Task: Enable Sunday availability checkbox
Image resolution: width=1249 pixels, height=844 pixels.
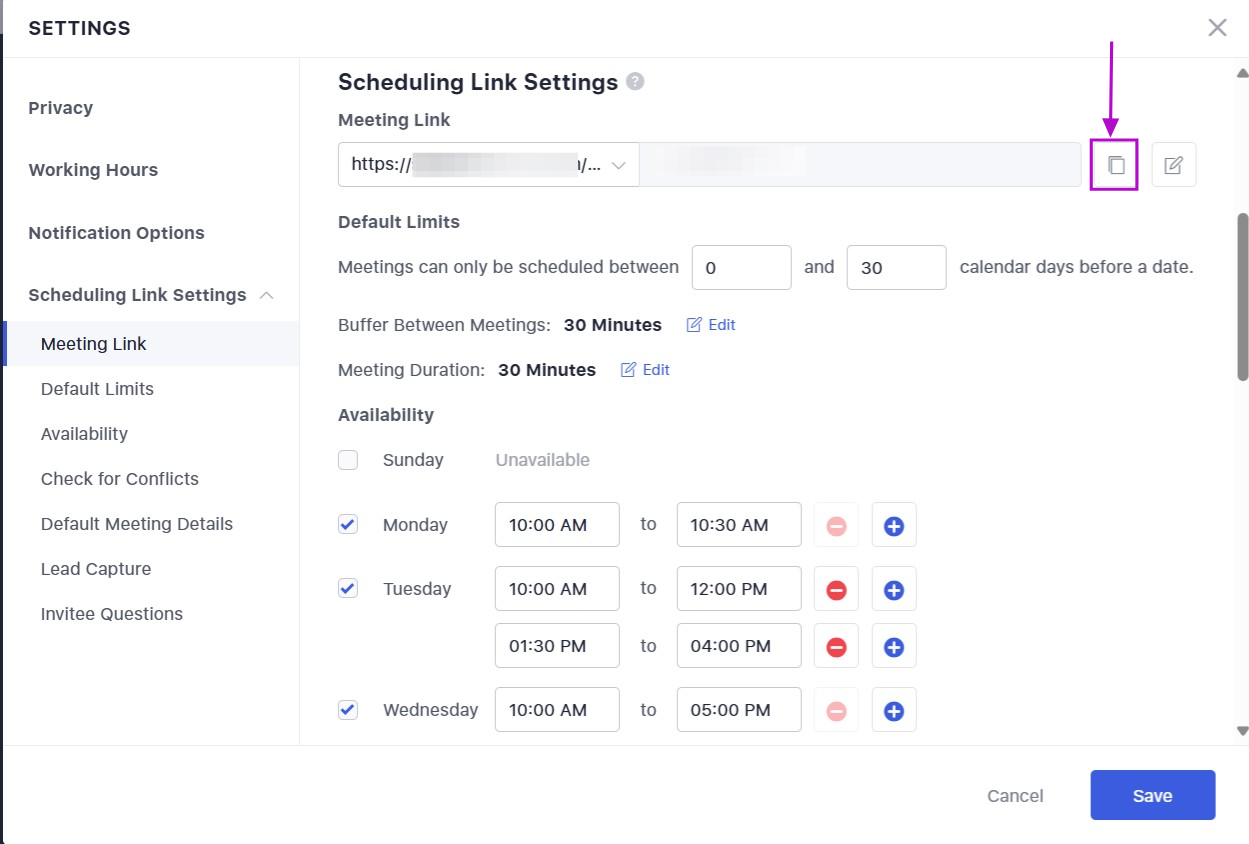Action: 348,460
